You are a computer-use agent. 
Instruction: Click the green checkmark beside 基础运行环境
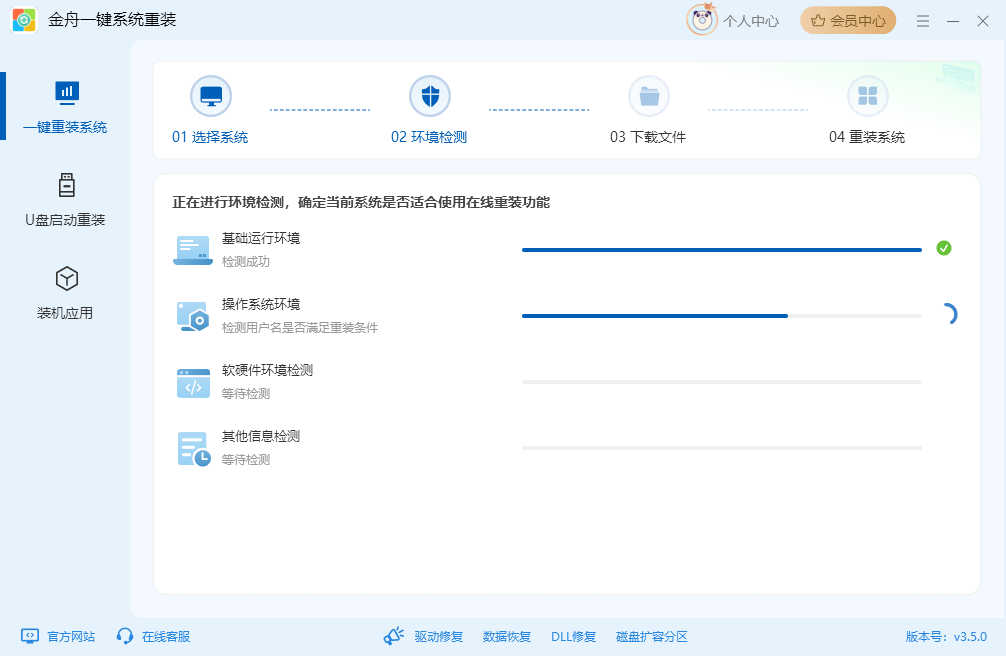(944, 248)
